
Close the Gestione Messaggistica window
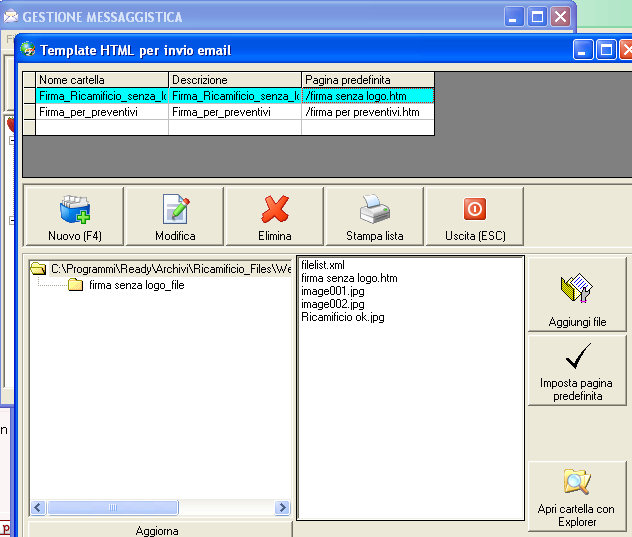click(x=560, y=17)
